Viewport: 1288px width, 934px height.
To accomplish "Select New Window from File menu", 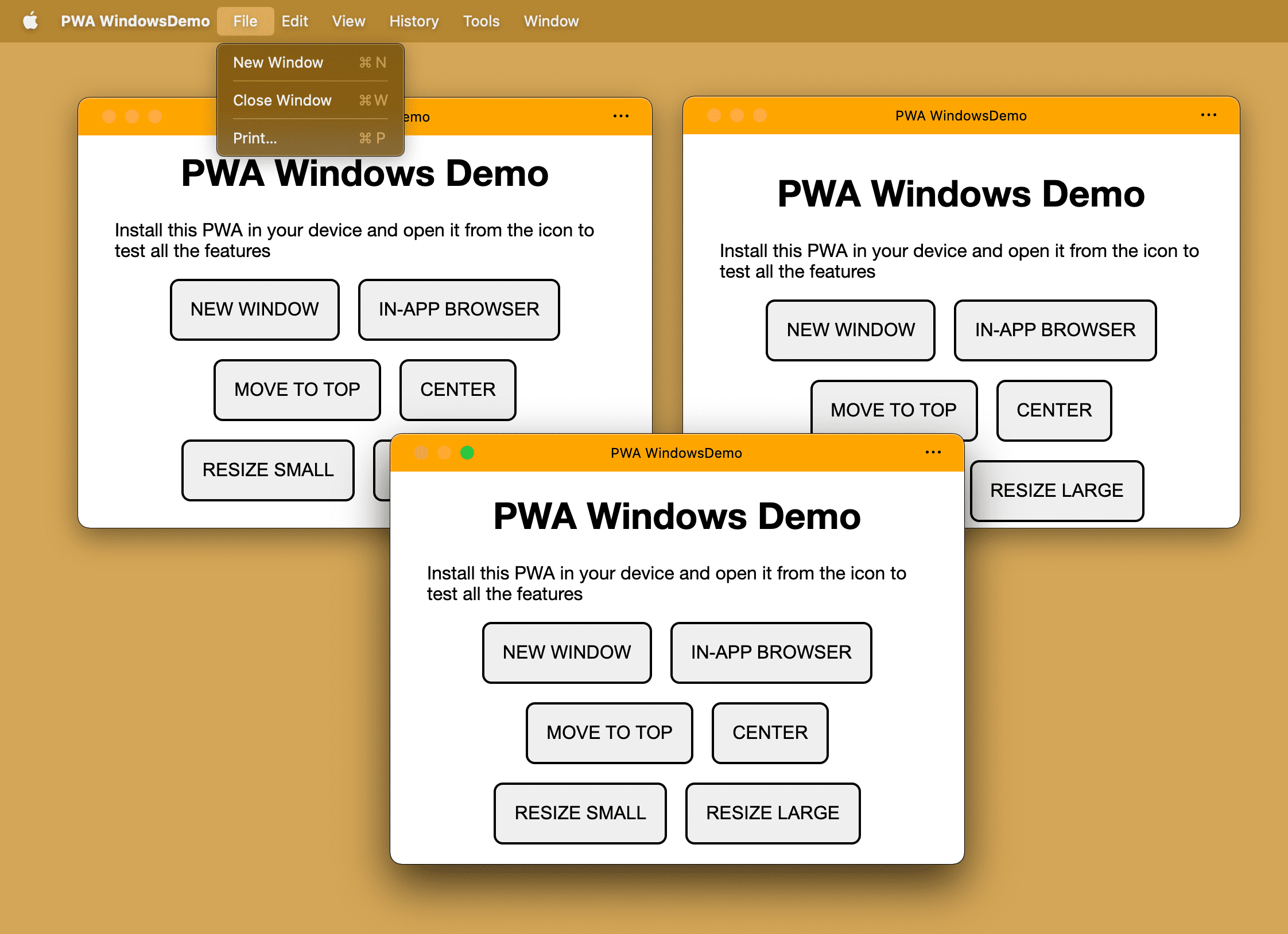I will coord(280,61).
